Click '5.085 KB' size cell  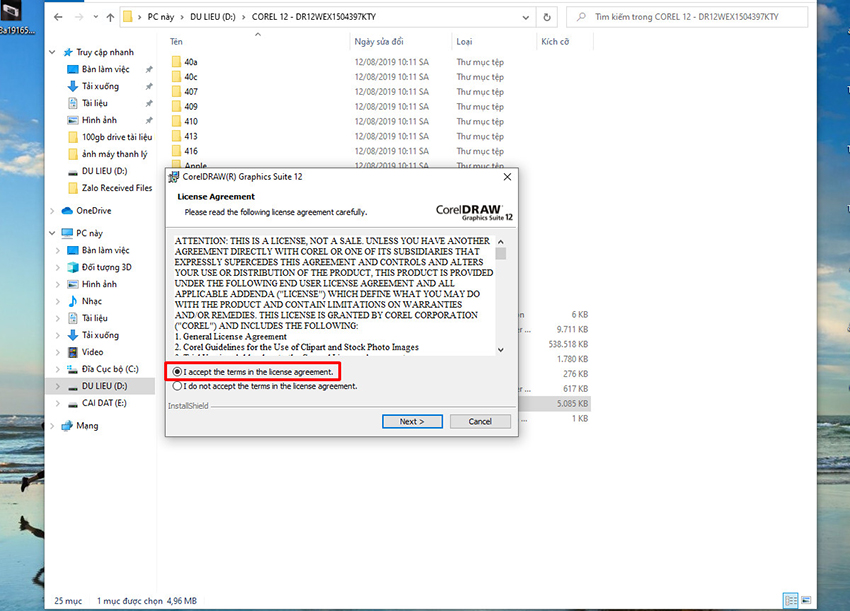pyautogui.click(x=572, y=403)
